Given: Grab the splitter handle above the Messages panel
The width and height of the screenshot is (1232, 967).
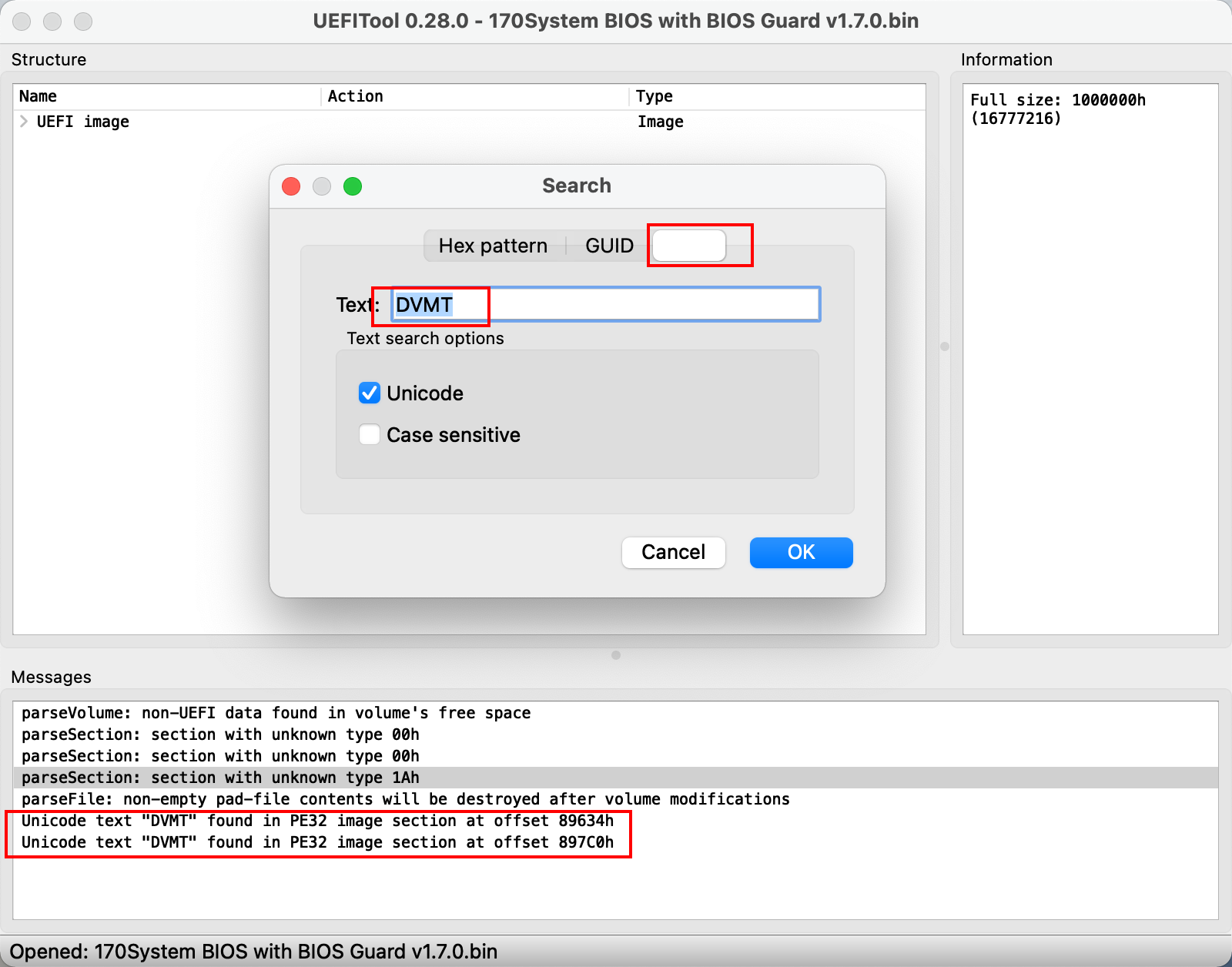Looking at the screenshot, I should (x=616, y=655).
